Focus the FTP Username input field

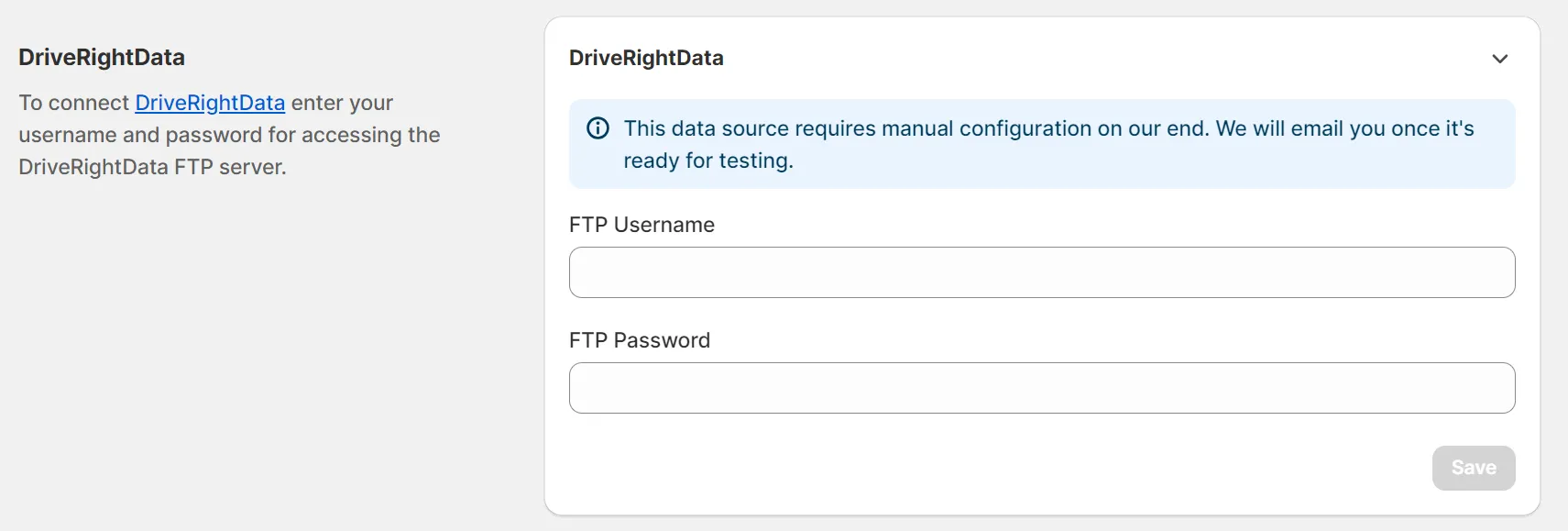[1041, 272]
